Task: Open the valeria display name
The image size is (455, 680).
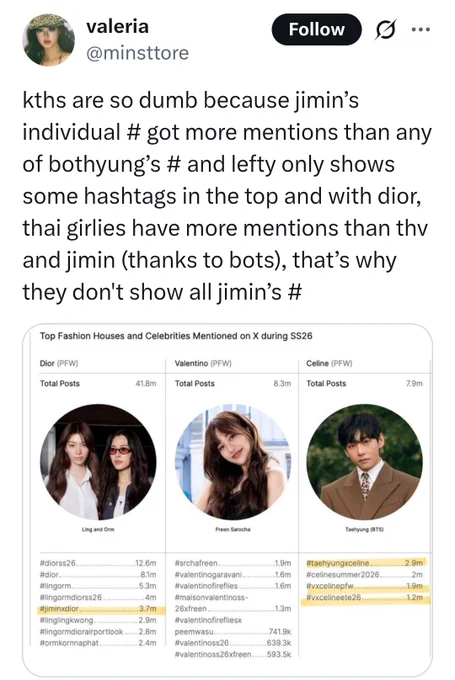Action: pos(118,27)
